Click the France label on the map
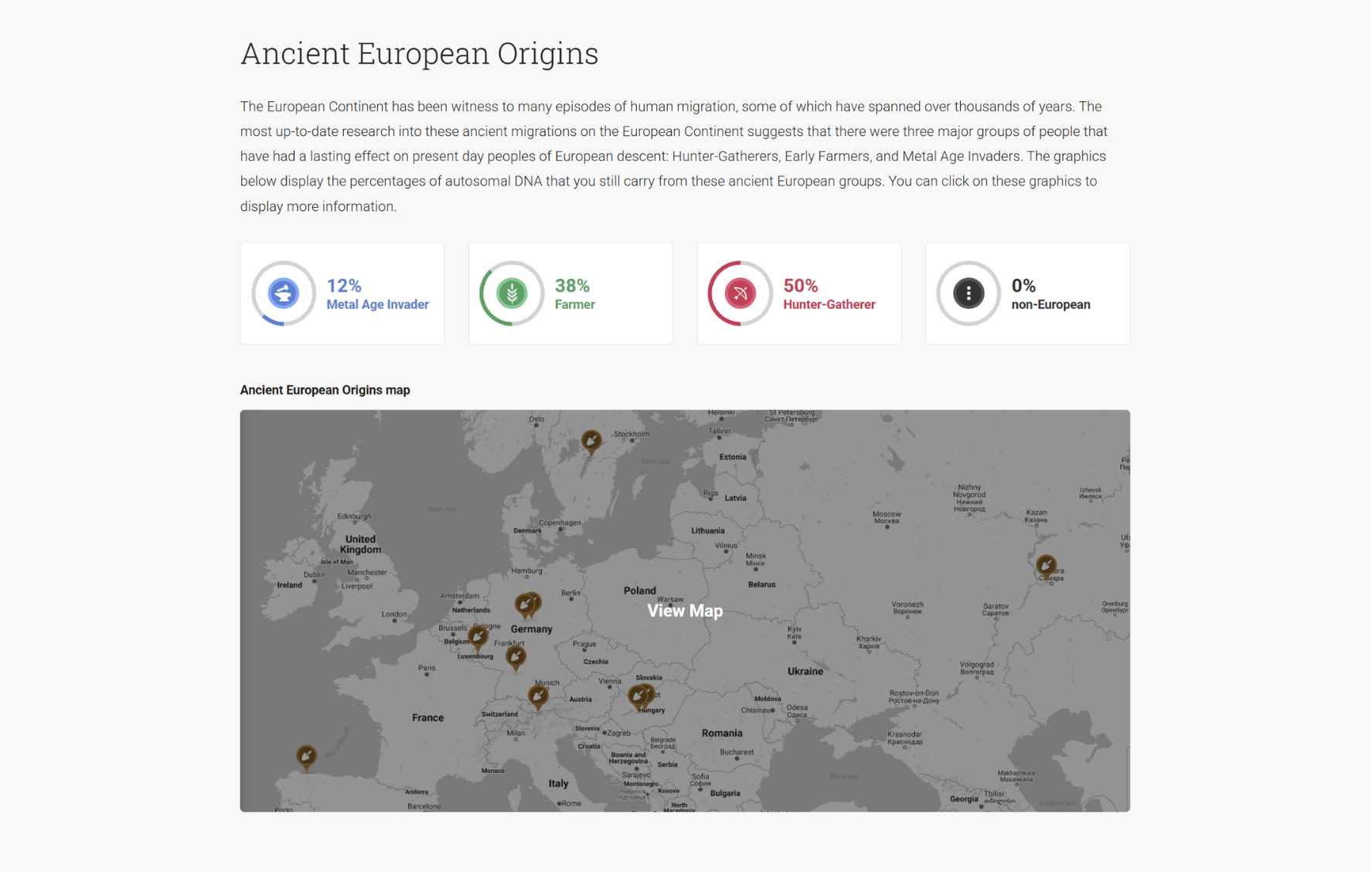This screenshot has height=872, width=1372. coord(427,717)
